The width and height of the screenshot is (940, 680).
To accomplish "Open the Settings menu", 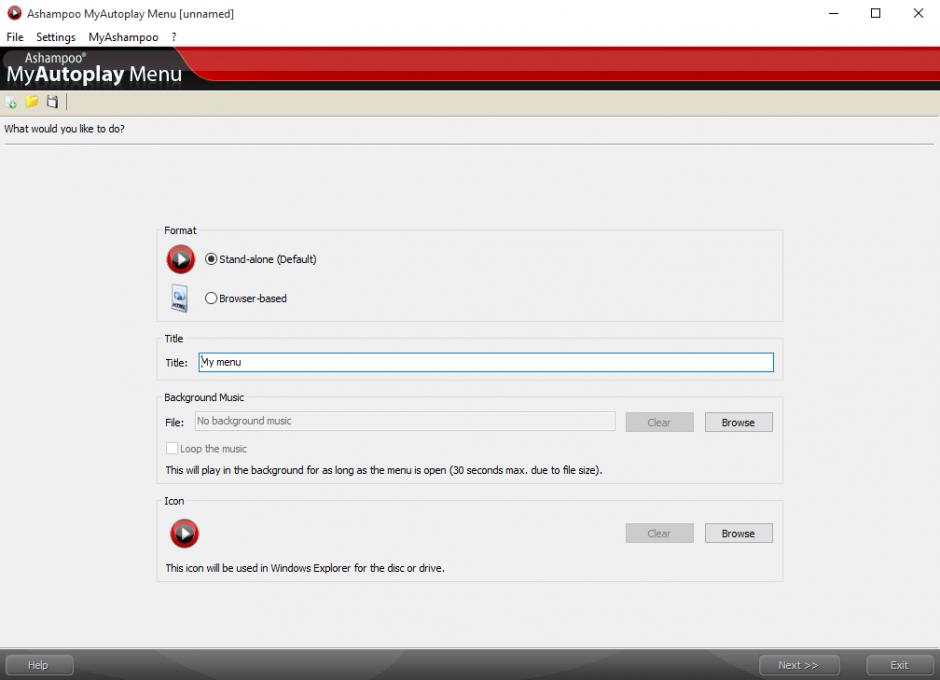I will [x=56, y=37].
